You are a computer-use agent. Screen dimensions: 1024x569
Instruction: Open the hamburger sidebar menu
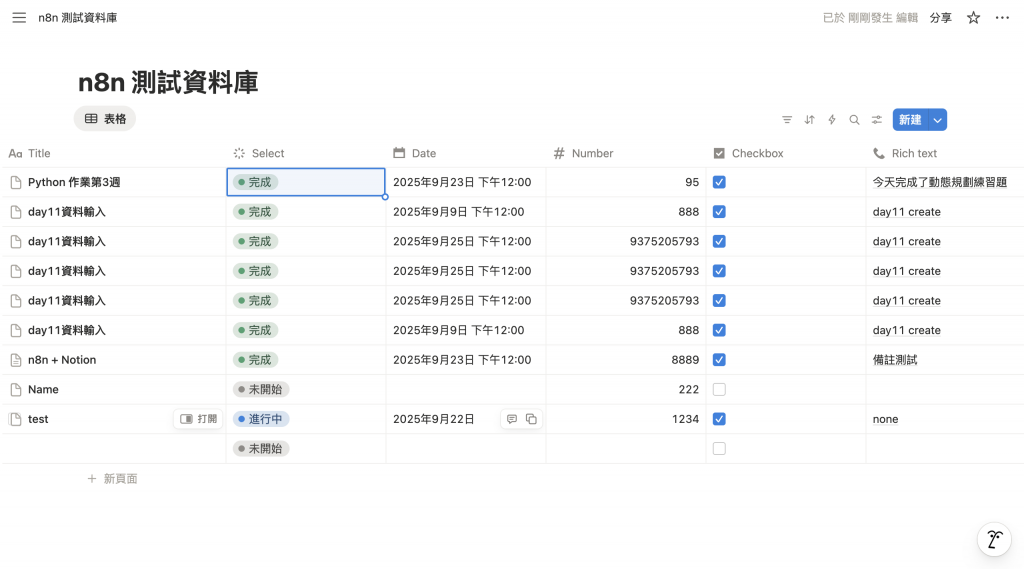(19, 18)
